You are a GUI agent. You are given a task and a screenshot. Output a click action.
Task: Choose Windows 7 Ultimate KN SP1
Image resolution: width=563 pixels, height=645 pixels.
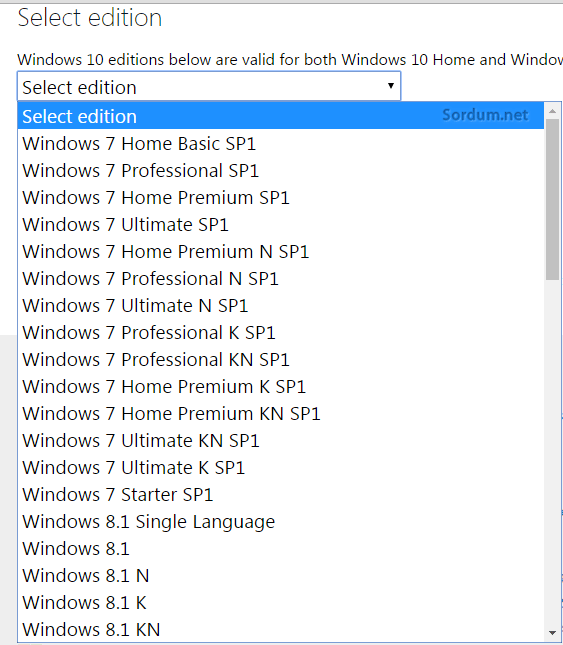(281, 441)
